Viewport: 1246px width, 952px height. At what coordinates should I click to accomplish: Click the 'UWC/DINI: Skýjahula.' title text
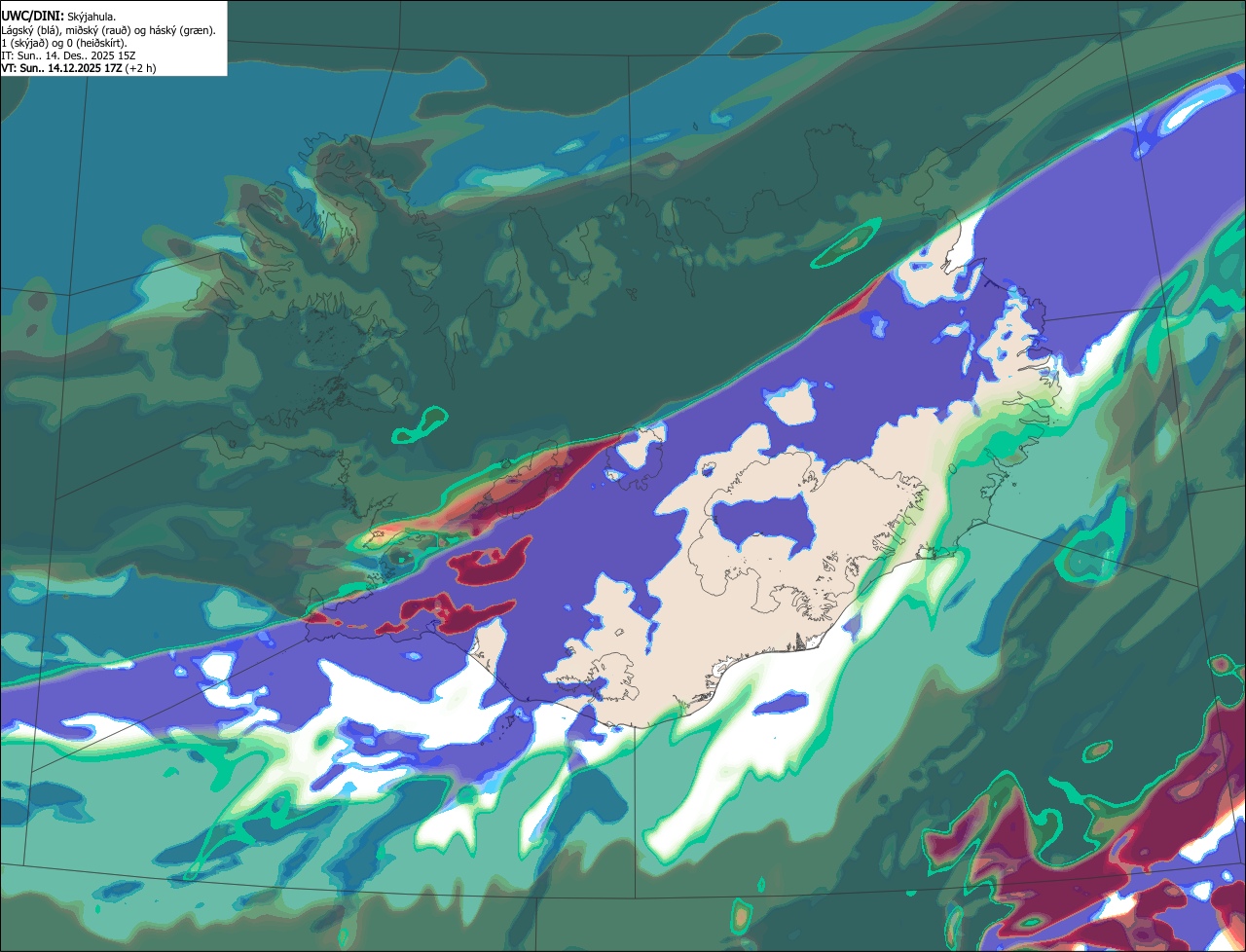pos(59,16)
